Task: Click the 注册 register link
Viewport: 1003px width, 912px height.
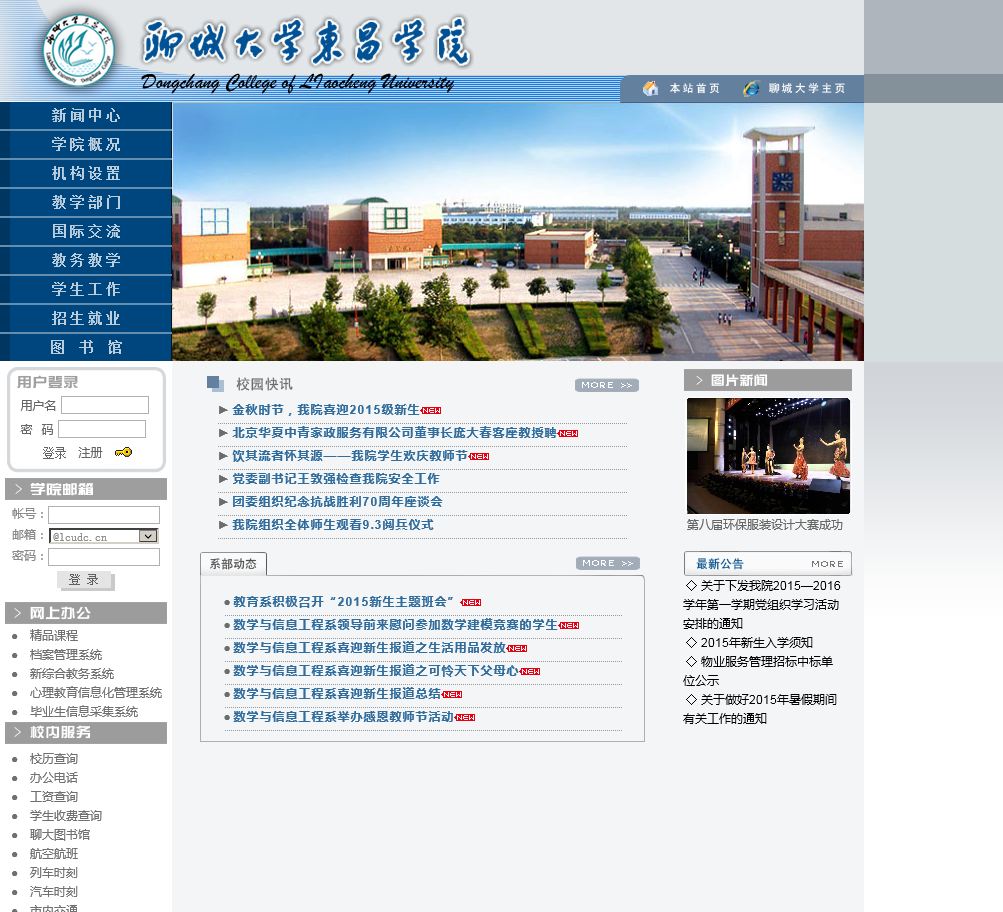Action: point(90,453)
